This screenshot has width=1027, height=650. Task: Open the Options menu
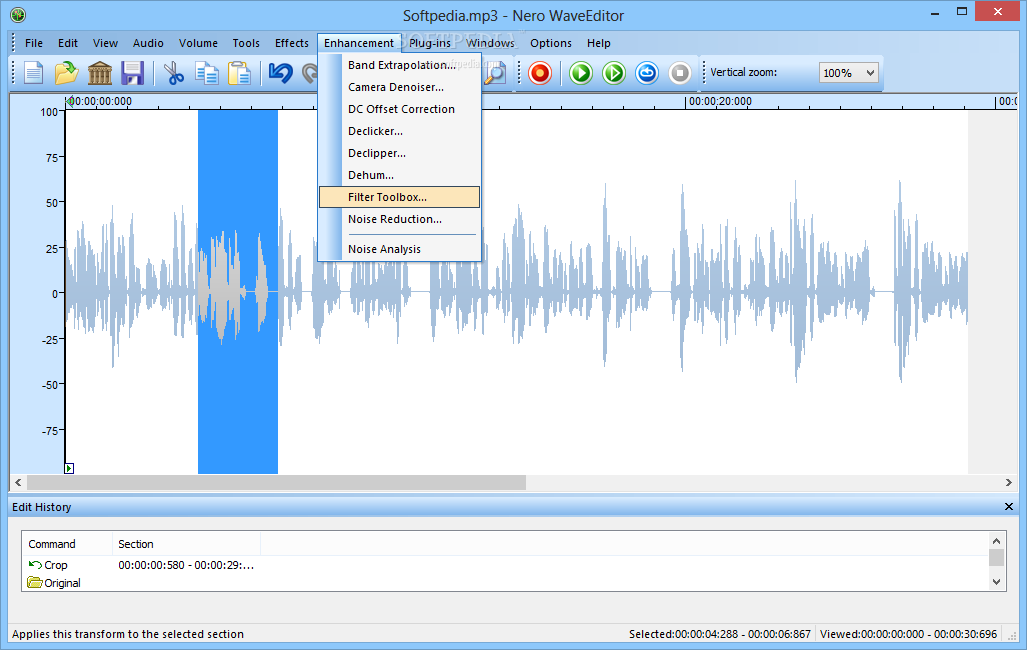click(550, 43)
